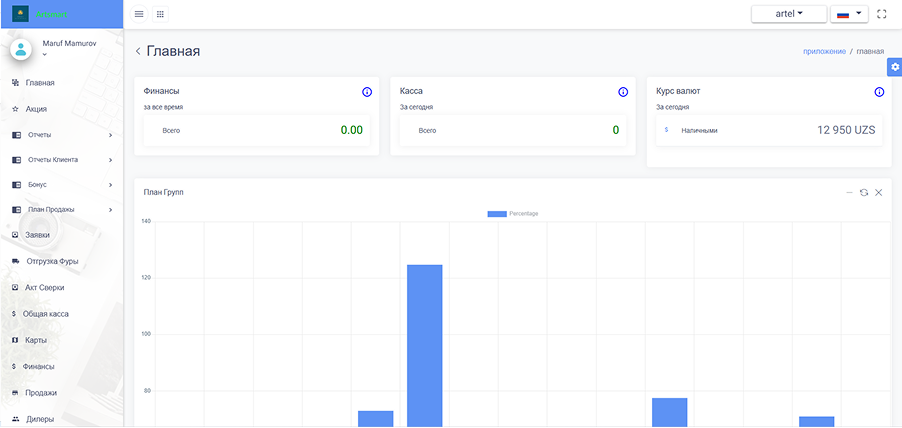Image resolution: width=902 pixels, height=428 pixels.
Task: Click info icon on Финансы card
Action: click(x=367, y=92)
